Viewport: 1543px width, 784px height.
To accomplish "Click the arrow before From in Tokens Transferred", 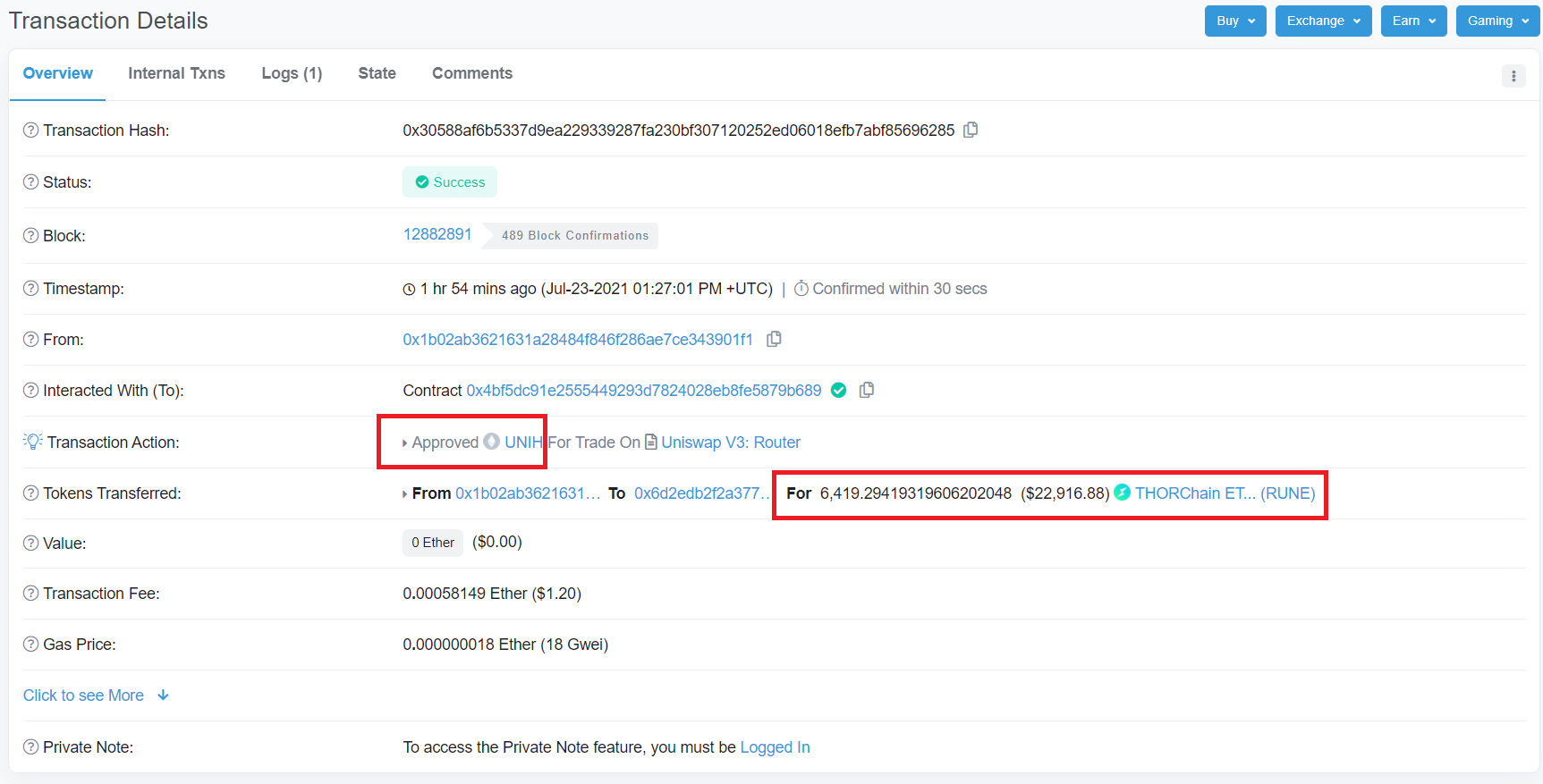I will [x=405, y=494].
